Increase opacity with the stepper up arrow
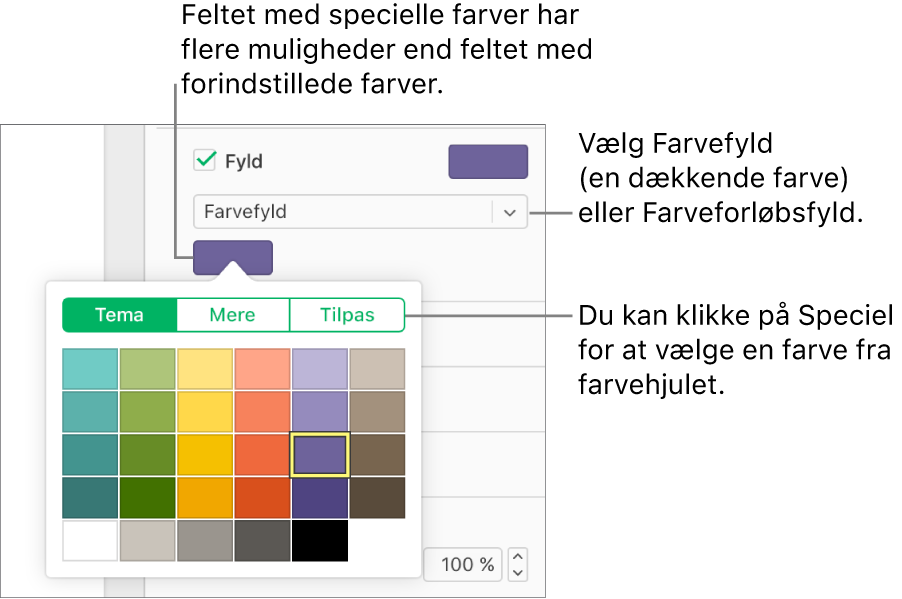The image size is (902, 599). coord(518,556)
